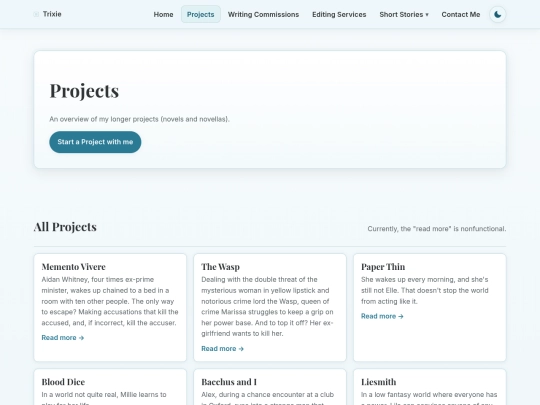The height and width of the screenshot is (405, 540).
Task: Open Editing Services page
Action: pos(339,14)
